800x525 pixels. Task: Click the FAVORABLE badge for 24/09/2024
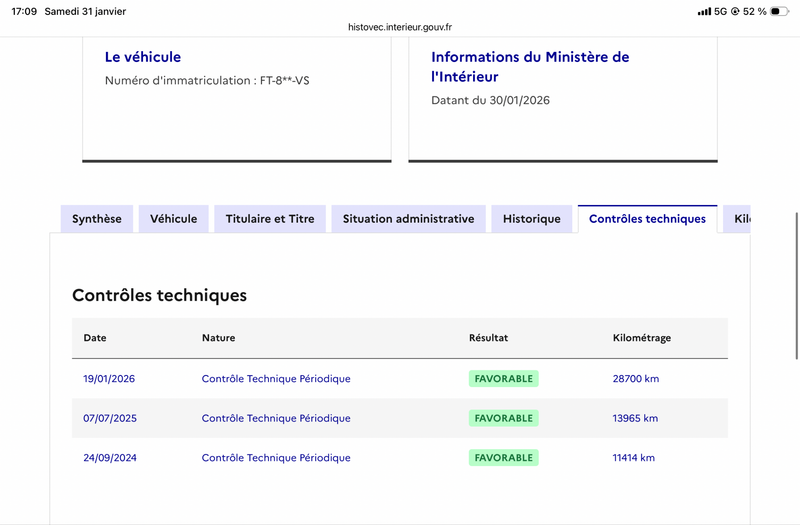pos(504,458)
